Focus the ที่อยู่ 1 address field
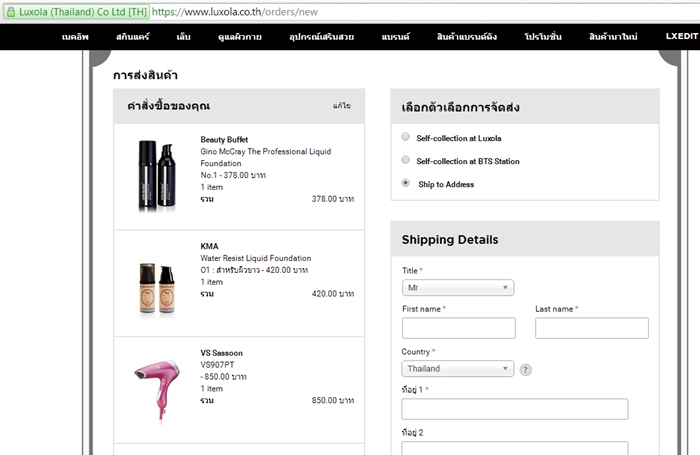This screenshot has height=455, width=700. pos(515,409)
